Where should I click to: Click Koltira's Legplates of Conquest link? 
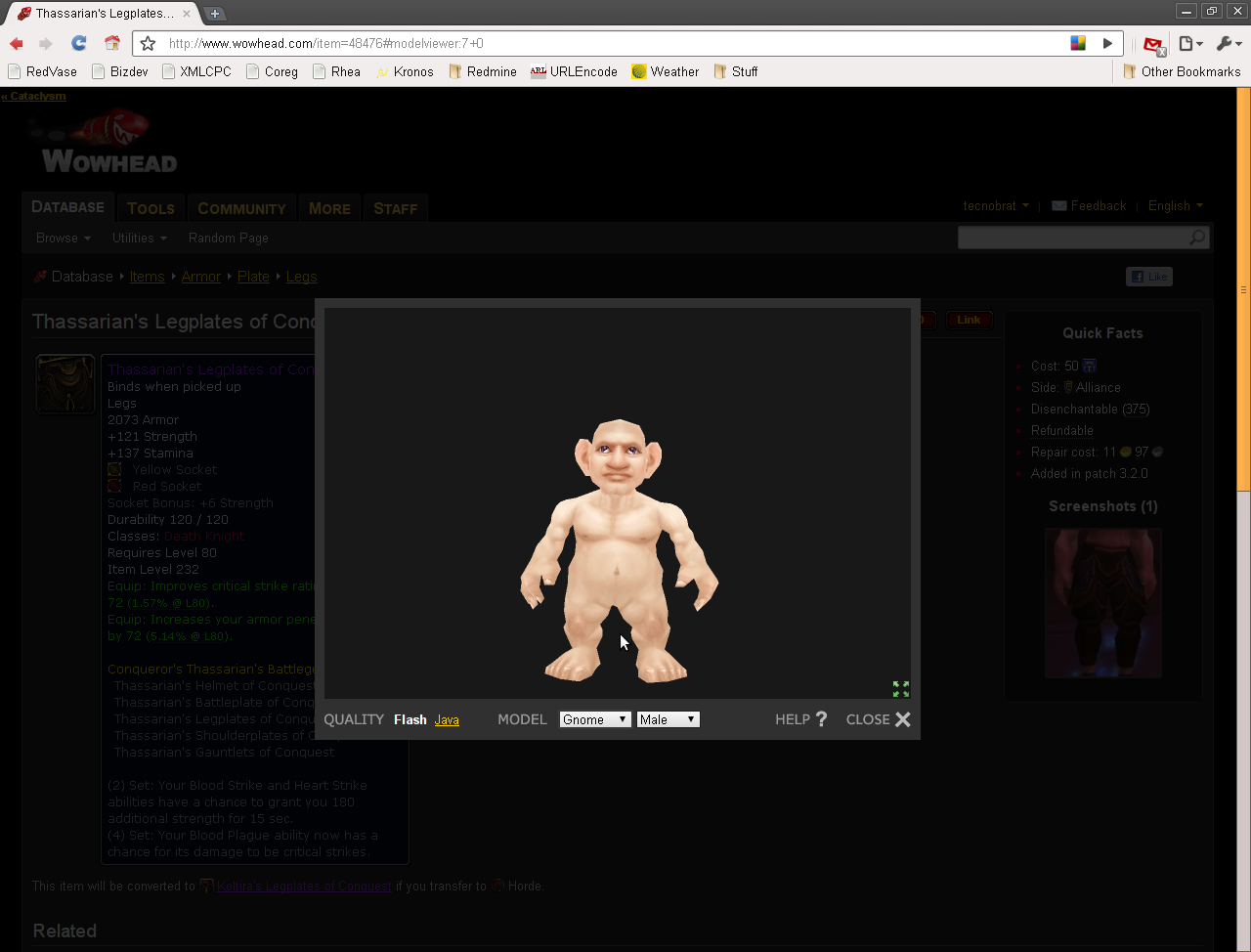[x=304, y=887]
